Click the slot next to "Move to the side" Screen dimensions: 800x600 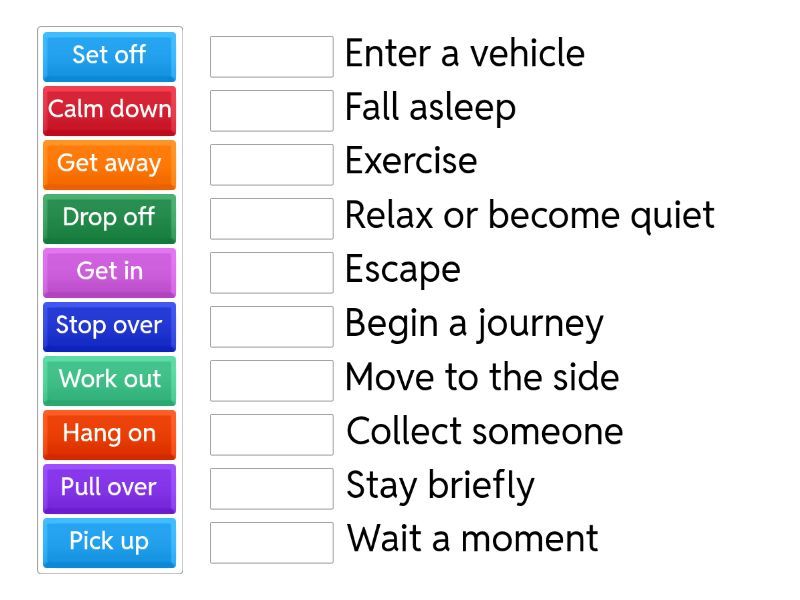(x=271, y=381)
